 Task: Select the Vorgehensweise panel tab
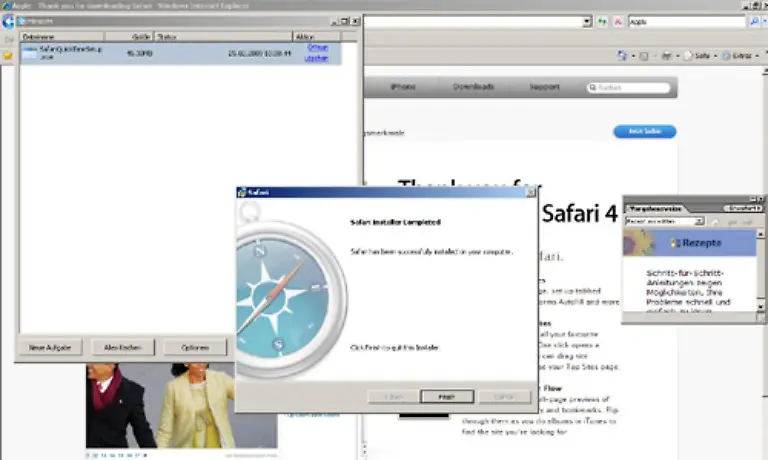(x=655, y=209)
